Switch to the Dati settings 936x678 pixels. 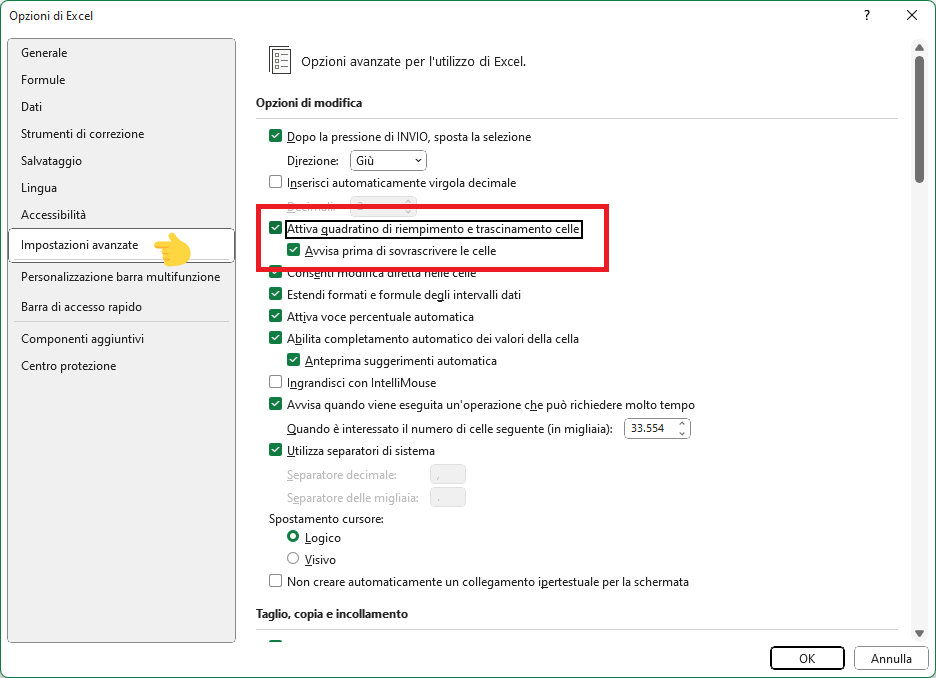(x=32, y=106)
